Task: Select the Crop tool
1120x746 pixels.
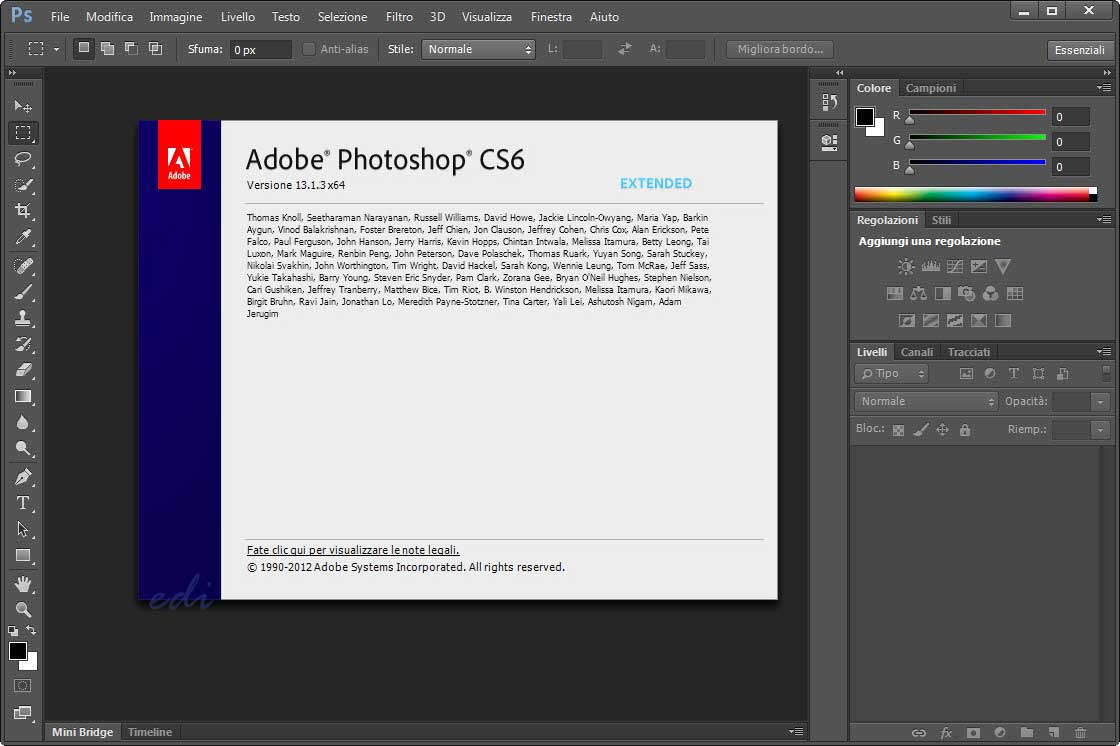Action: pyautogui.click(x=23, y=211)
